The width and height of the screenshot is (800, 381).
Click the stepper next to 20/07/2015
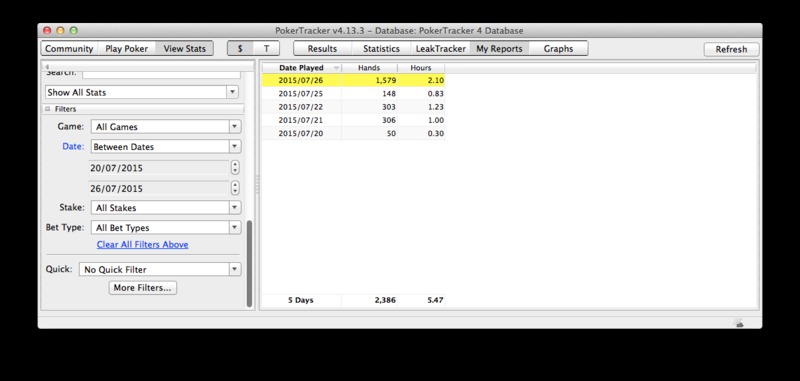(x=235, y=168)
